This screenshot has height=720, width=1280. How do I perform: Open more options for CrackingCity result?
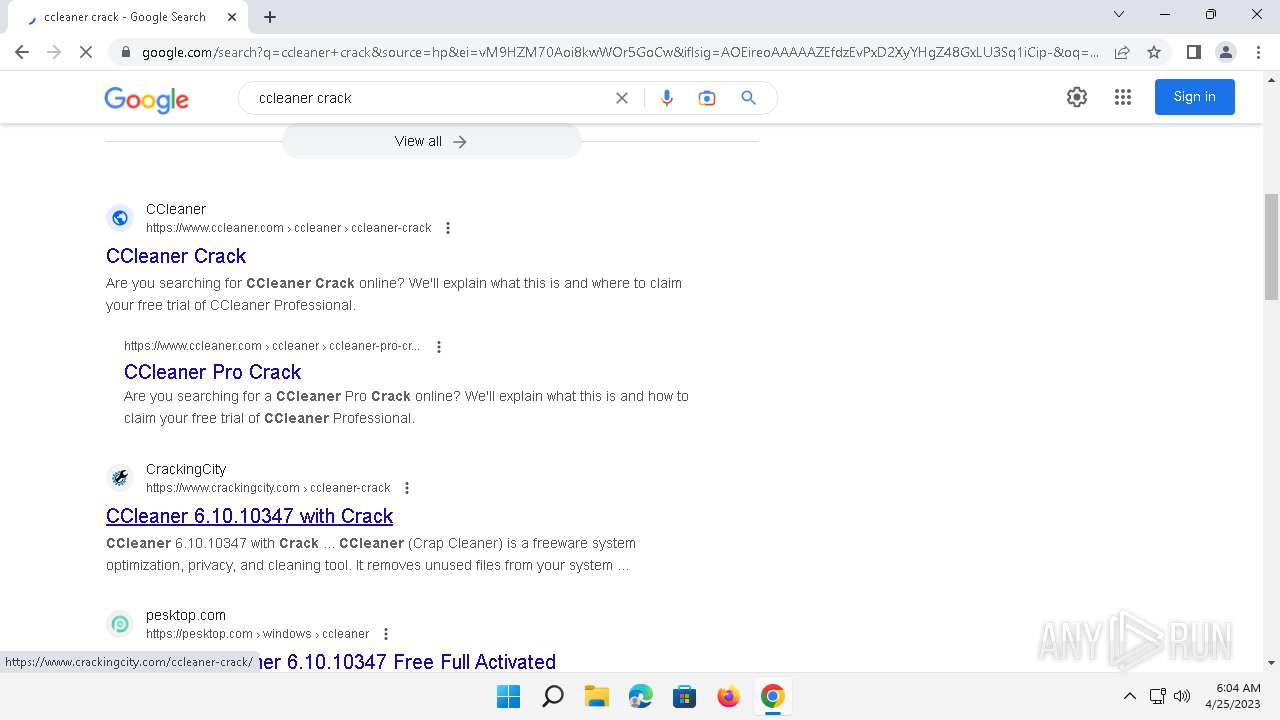click(407, 488)
